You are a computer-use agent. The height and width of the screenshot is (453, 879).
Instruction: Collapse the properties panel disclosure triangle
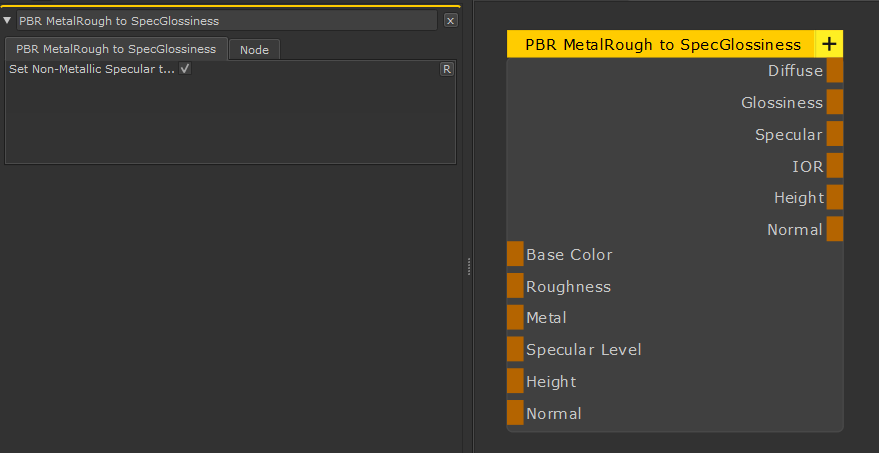point(8,20)
